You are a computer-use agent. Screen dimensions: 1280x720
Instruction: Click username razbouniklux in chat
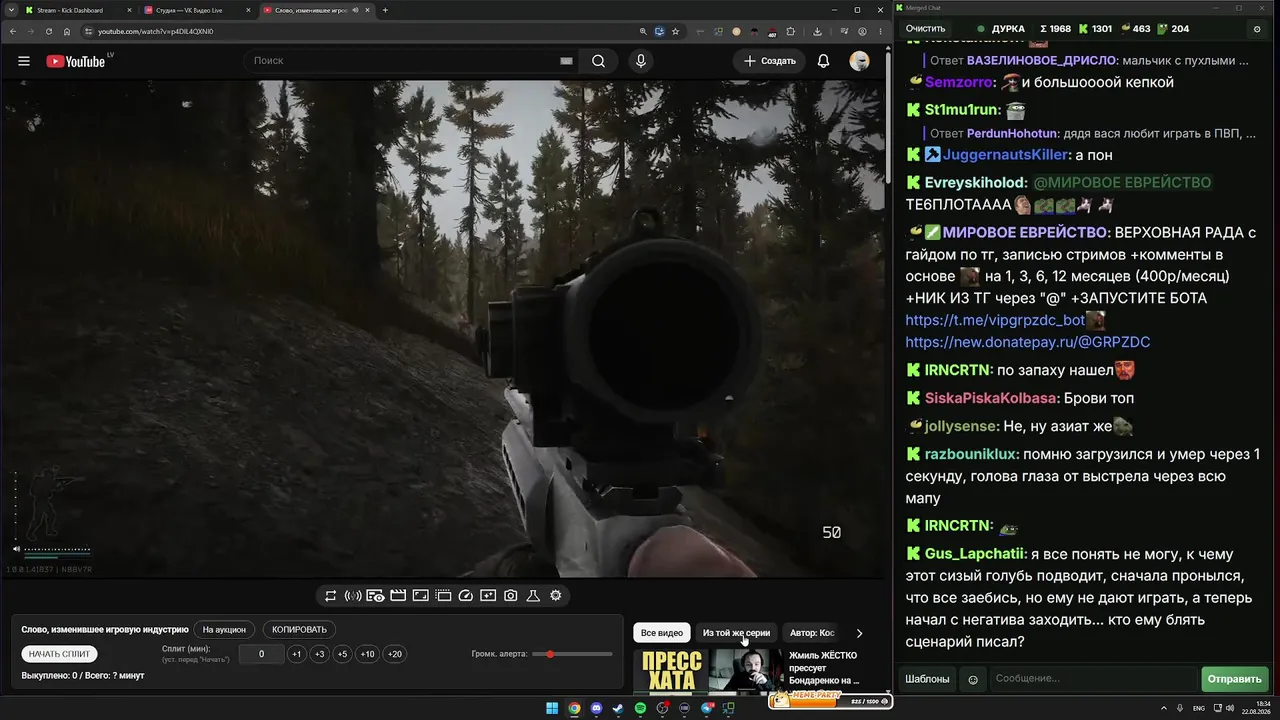(971, 454)
